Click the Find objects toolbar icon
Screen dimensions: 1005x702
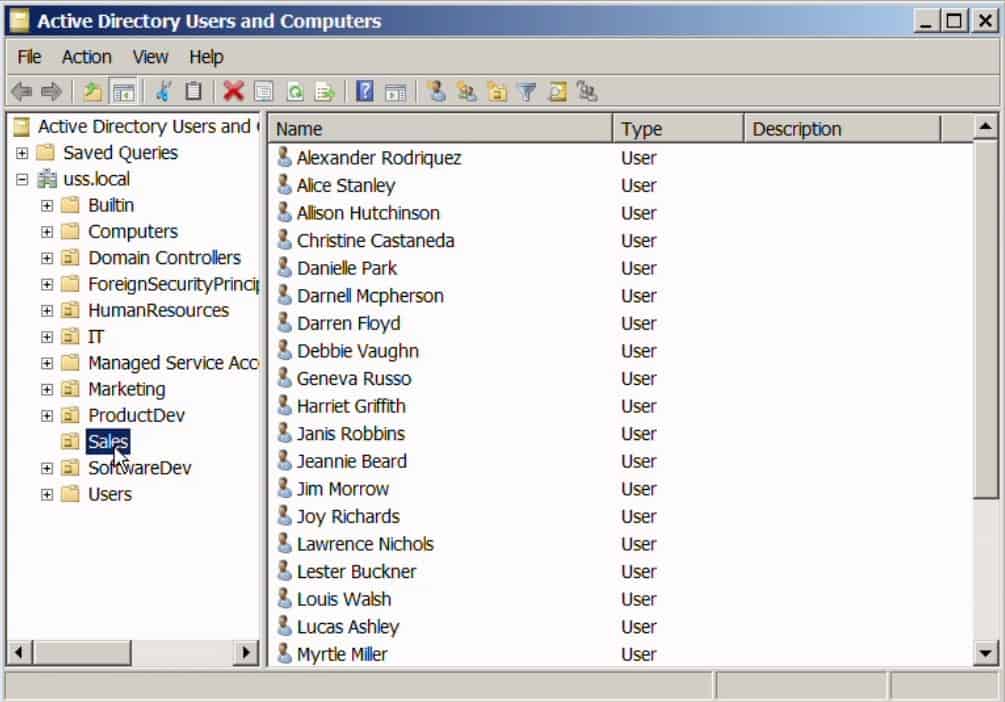(557, 92)
